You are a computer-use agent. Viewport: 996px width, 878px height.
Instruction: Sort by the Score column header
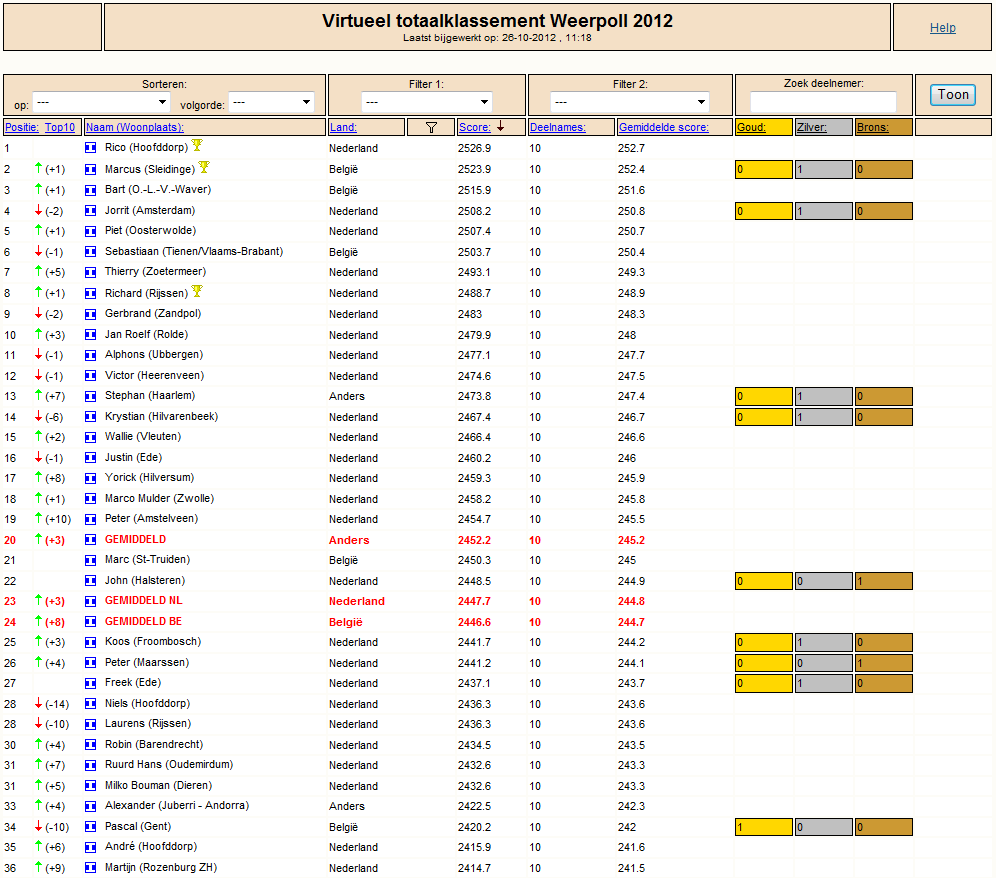tap(474, 127)
